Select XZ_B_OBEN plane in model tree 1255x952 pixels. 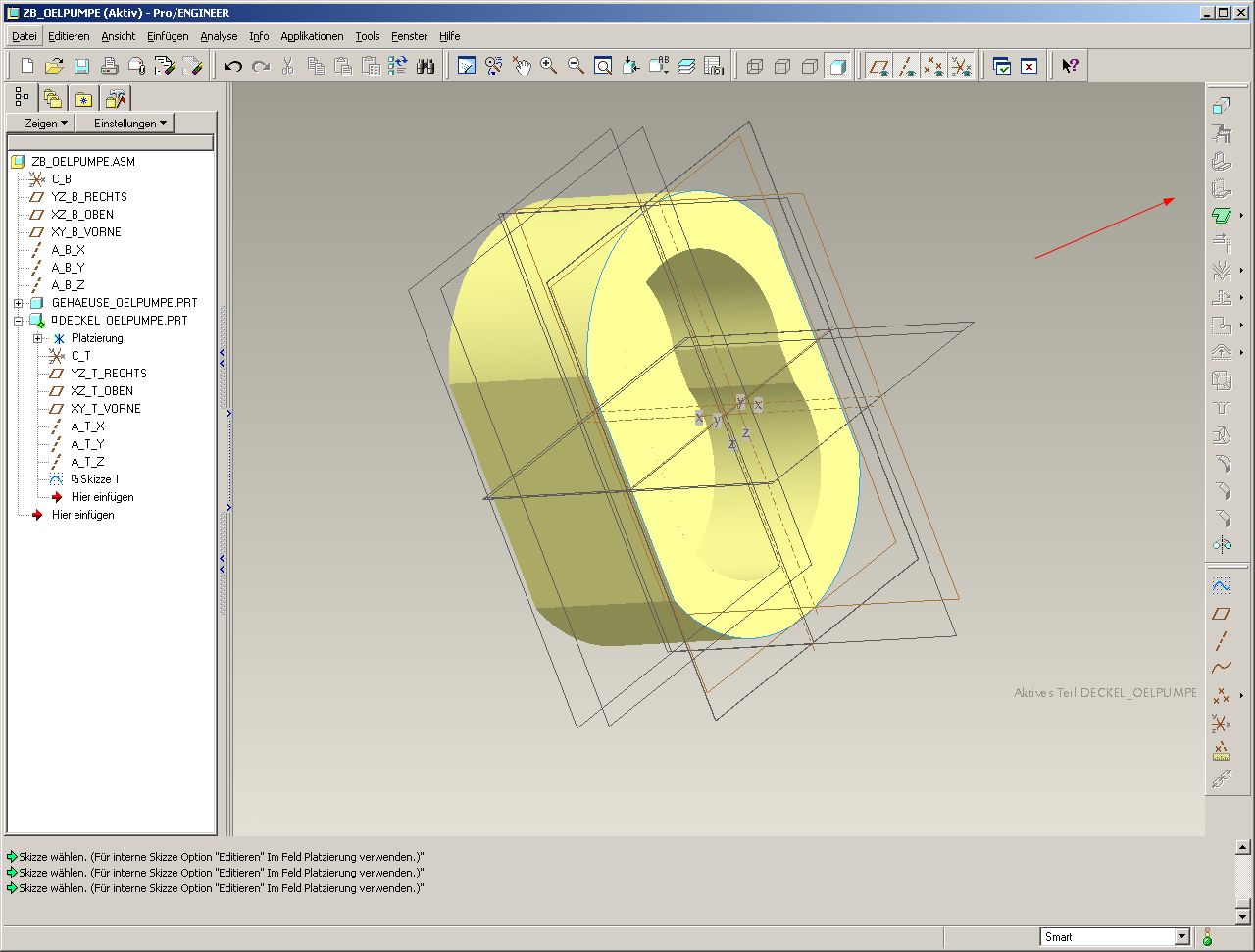pos(82,215)
